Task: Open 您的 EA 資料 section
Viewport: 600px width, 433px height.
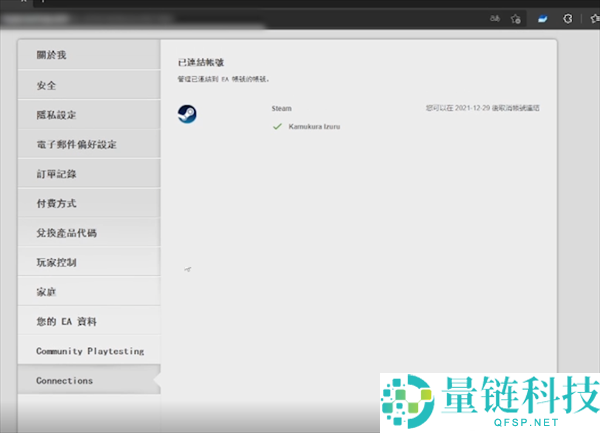Action: 88,322
